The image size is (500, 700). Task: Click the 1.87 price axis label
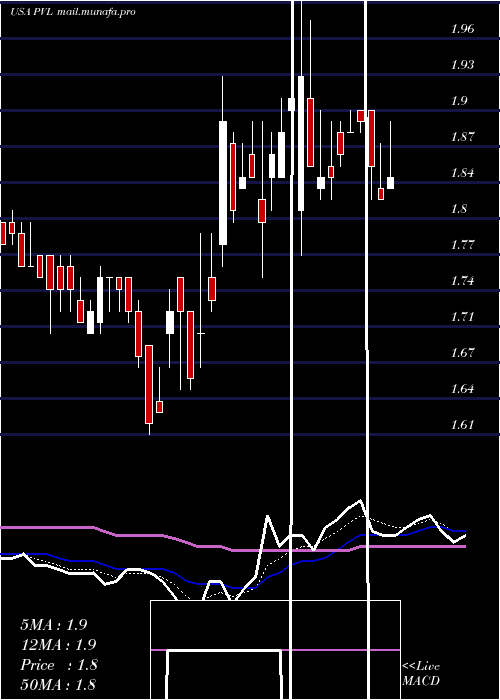click(x=462, y=137)
